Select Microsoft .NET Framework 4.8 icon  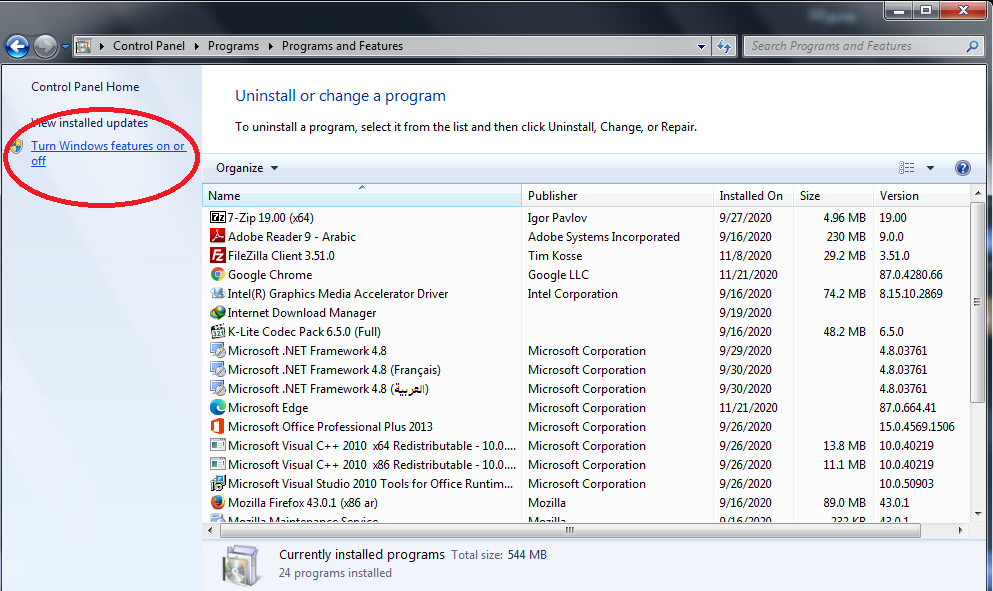coord(217,350)
